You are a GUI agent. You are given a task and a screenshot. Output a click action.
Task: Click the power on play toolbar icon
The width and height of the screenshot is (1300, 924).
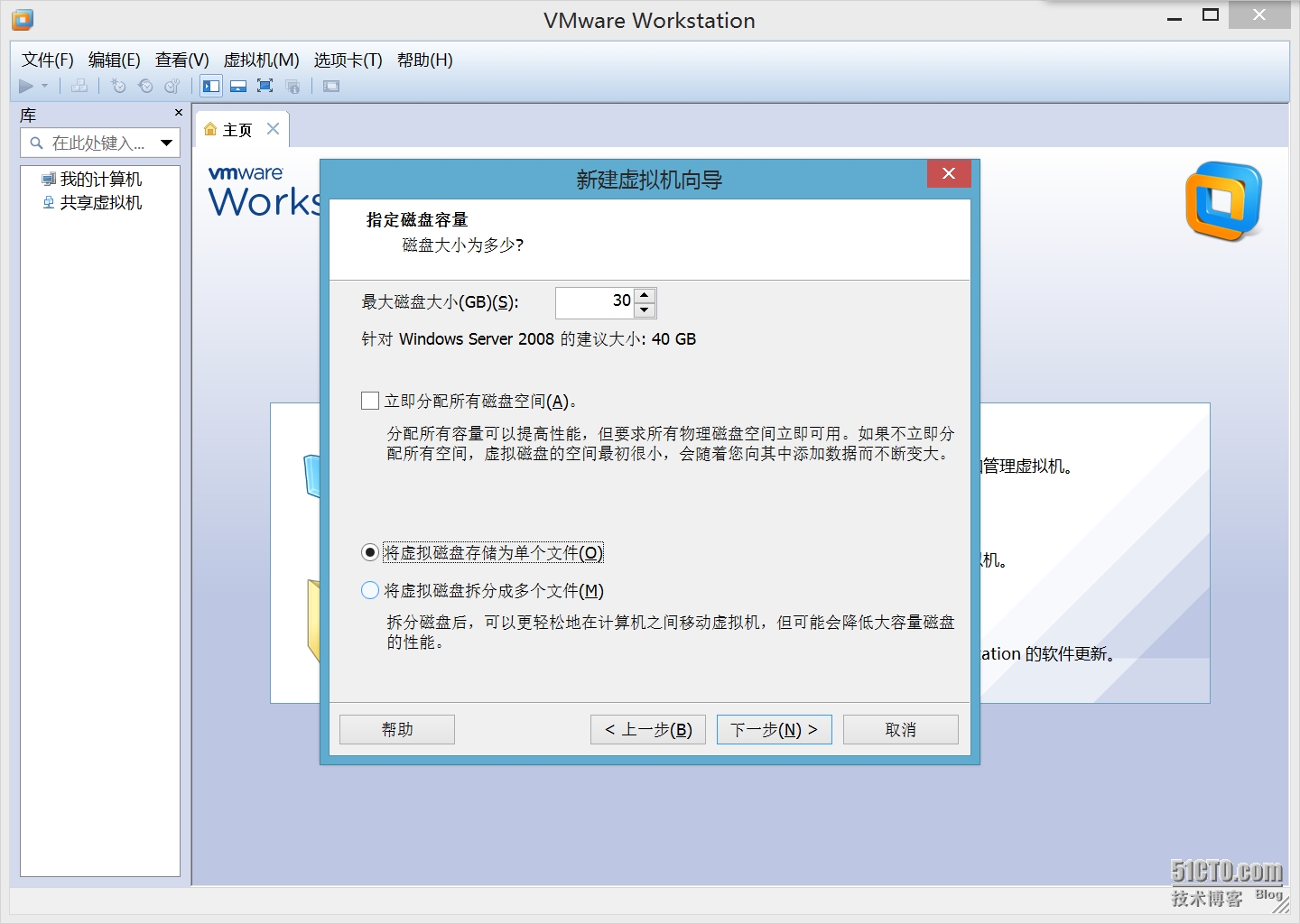tap(26, 86)
